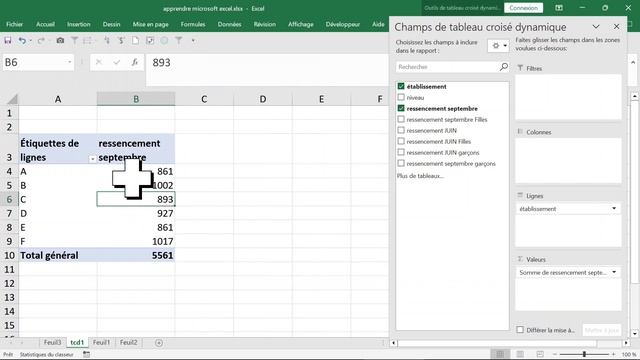Click the zoom slider handle
Viewport: 640px width, 360px height.
click(x=584, y=354)
